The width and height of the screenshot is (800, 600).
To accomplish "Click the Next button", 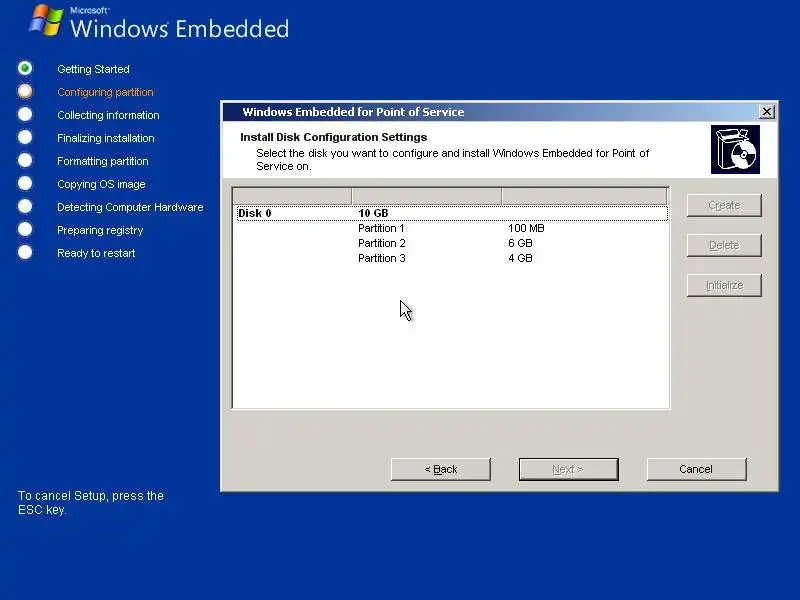I will [x=568, y=469].
